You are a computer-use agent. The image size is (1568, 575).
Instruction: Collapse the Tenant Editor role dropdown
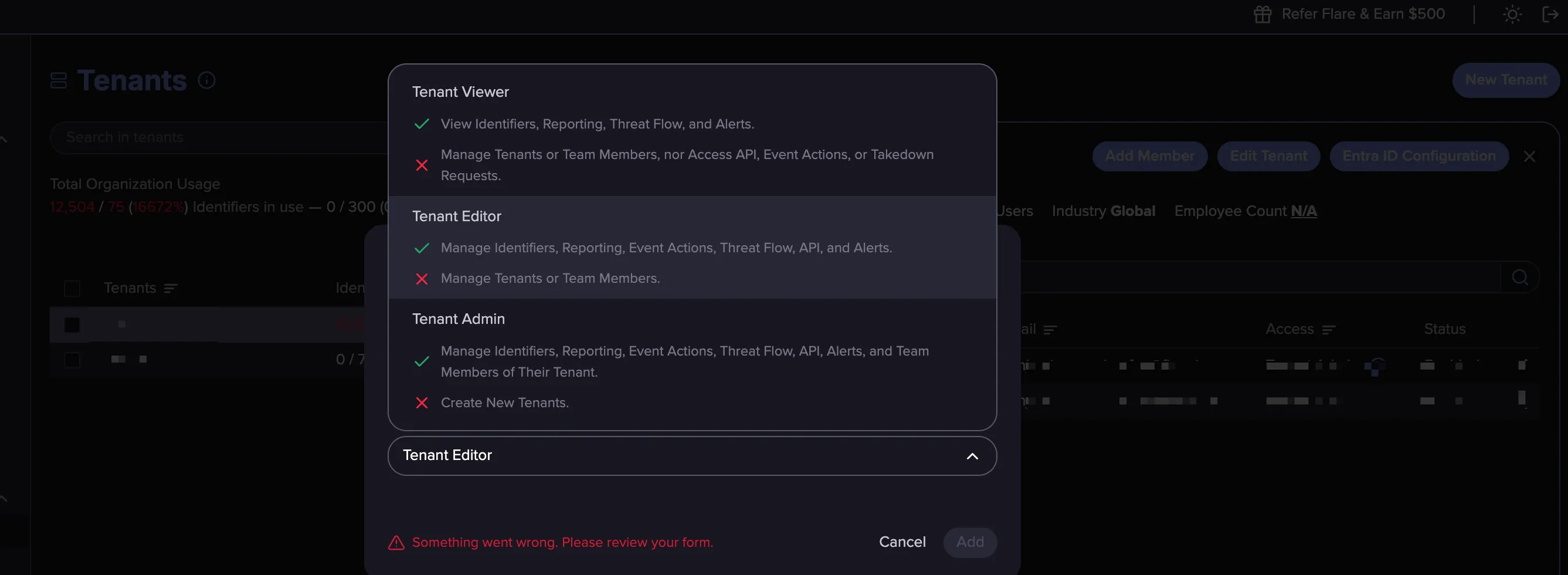point(692,456)
